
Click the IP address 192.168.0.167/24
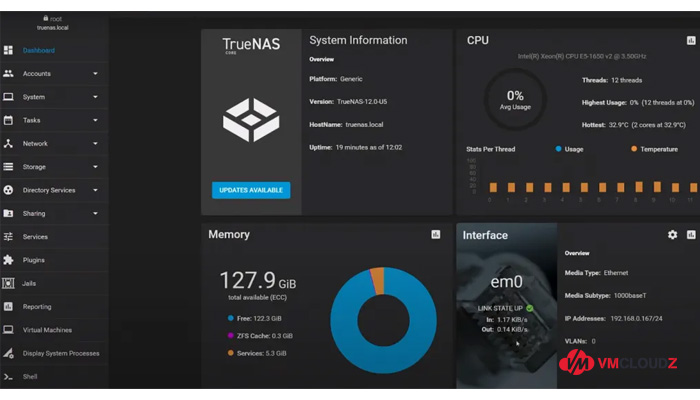tap(637, 319)
